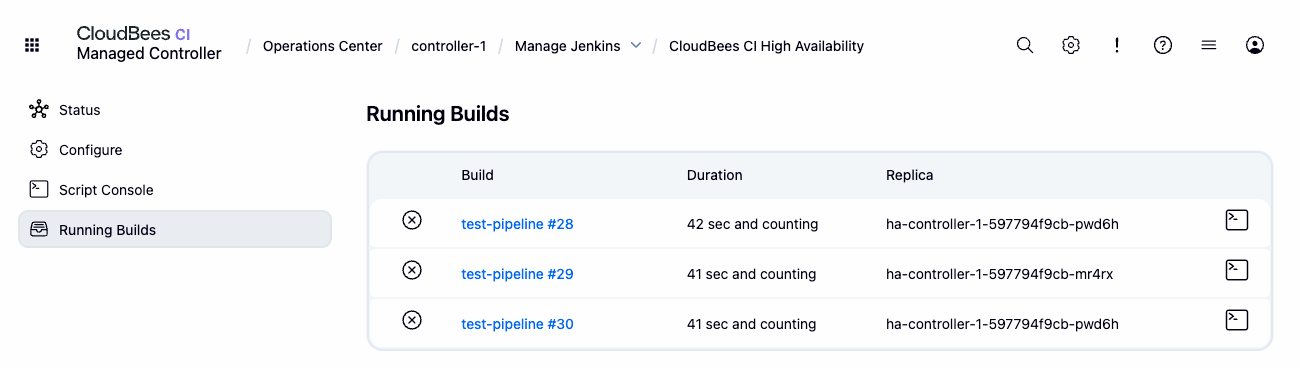Open the Script Console label in sidebar
Viewport: 1300px width, 368px height.
point(106,190)
